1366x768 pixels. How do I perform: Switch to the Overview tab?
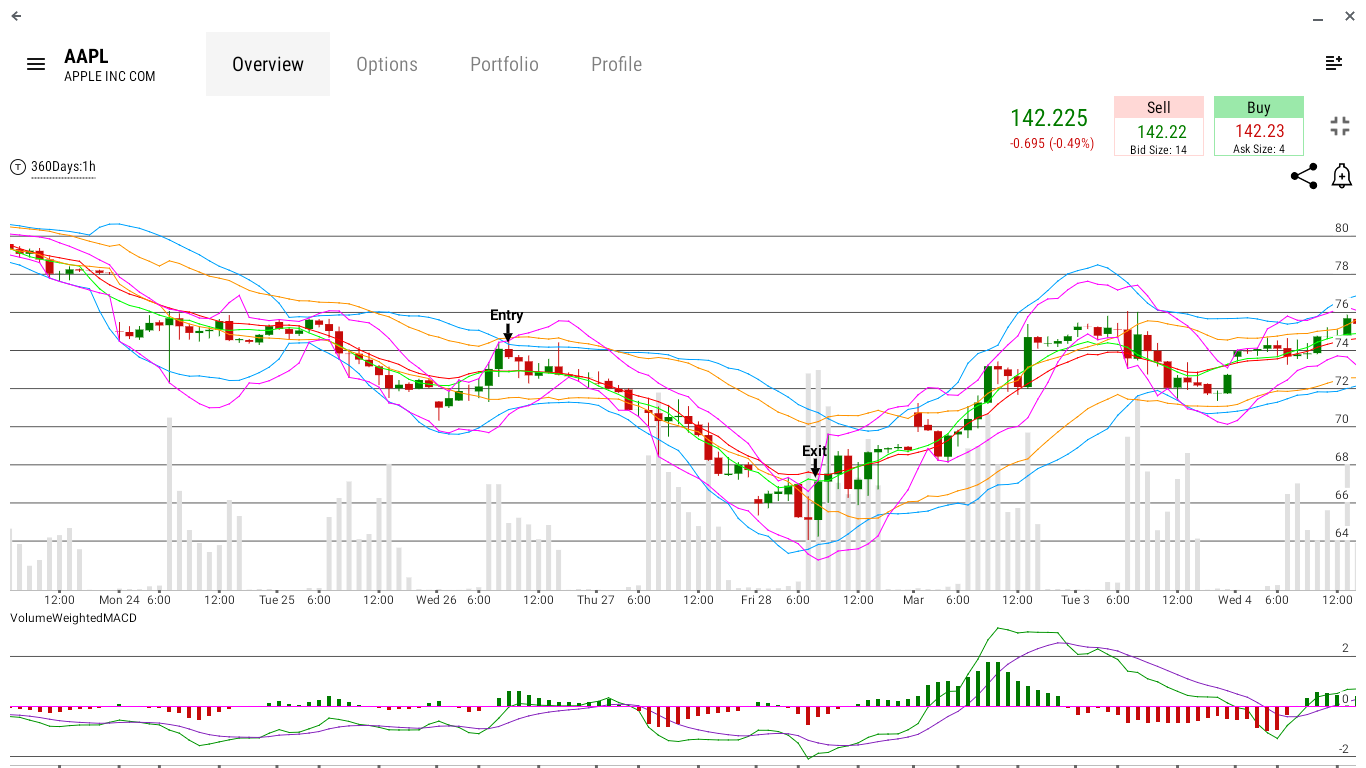(268, 64)
